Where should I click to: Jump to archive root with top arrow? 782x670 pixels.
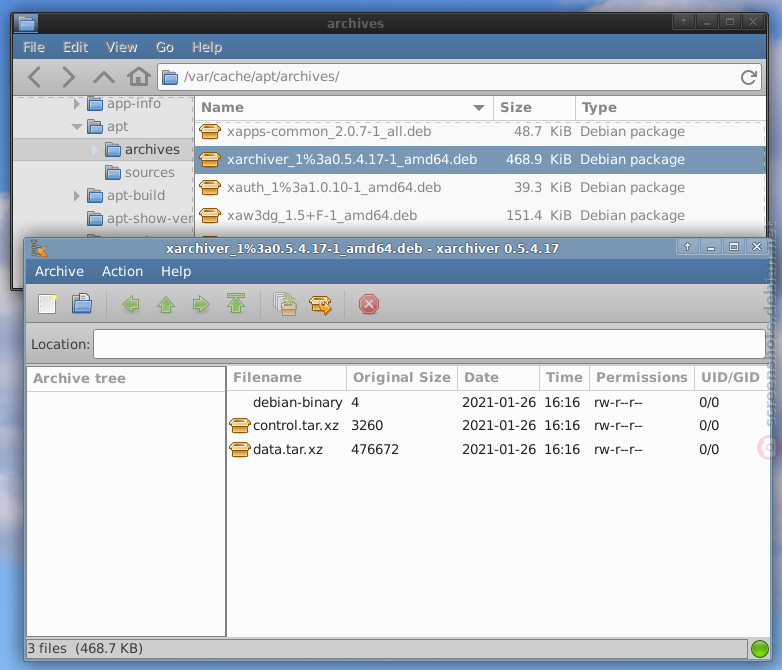pyautogui.click(x=236, y=304)
